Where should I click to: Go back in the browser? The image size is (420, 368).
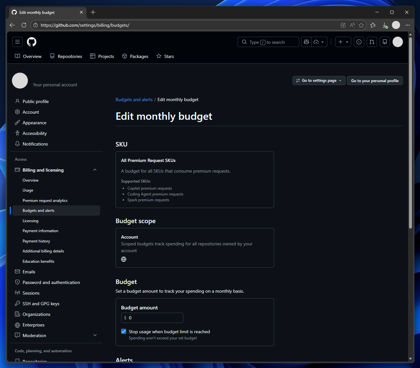[x=12, y=25]
